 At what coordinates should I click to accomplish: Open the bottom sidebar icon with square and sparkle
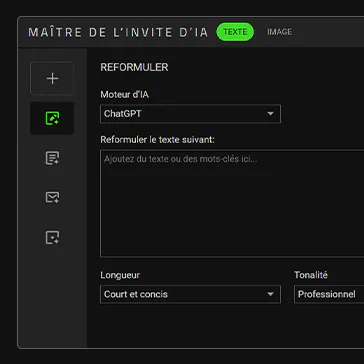click(52, 237)
